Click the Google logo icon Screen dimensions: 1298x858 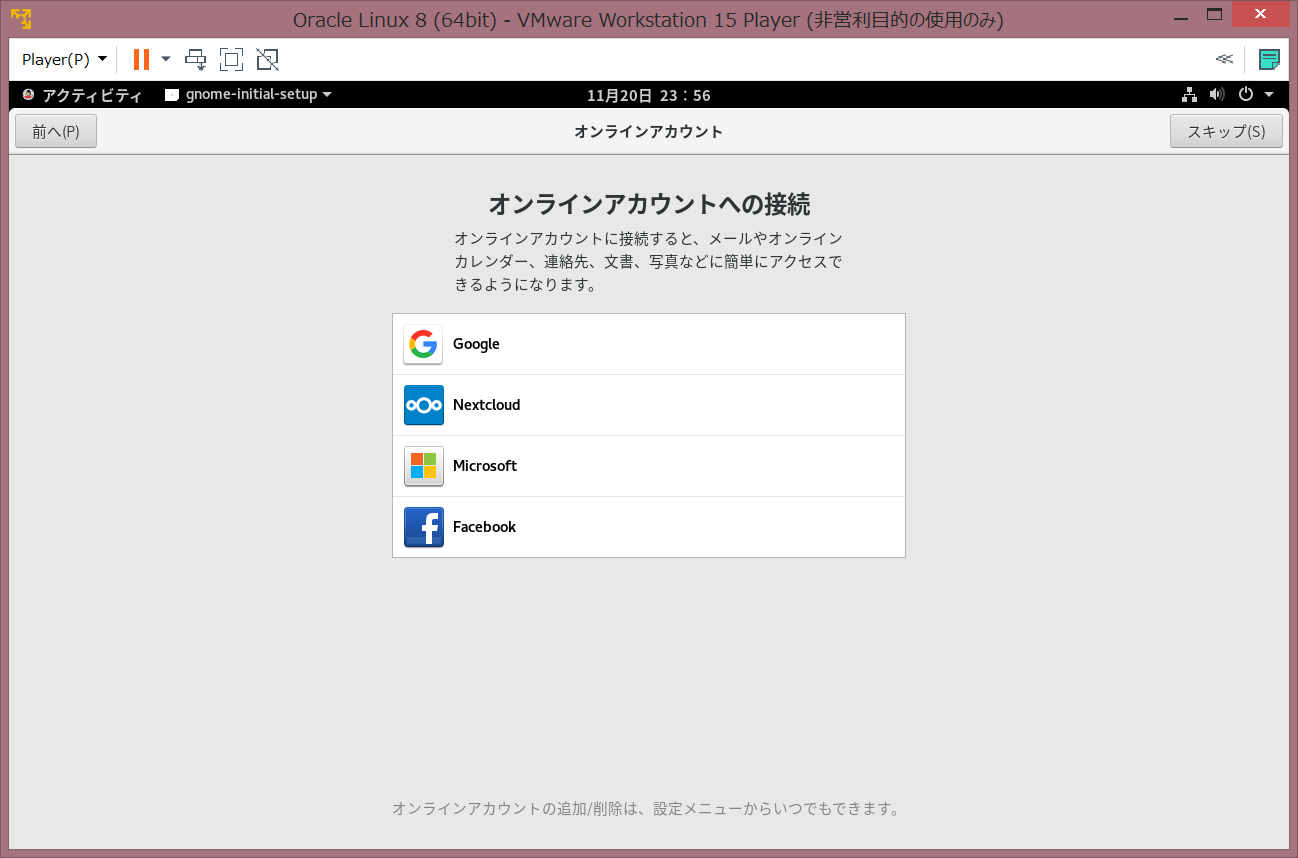pyautogui.click(x=423, y=344)
